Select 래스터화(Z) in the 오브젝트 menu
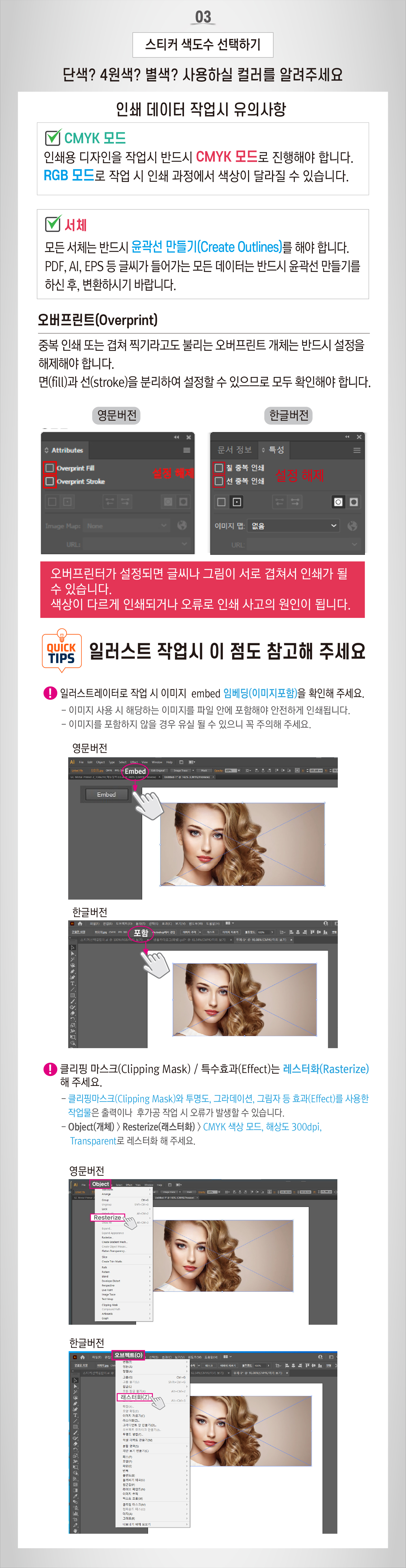 134,1396
